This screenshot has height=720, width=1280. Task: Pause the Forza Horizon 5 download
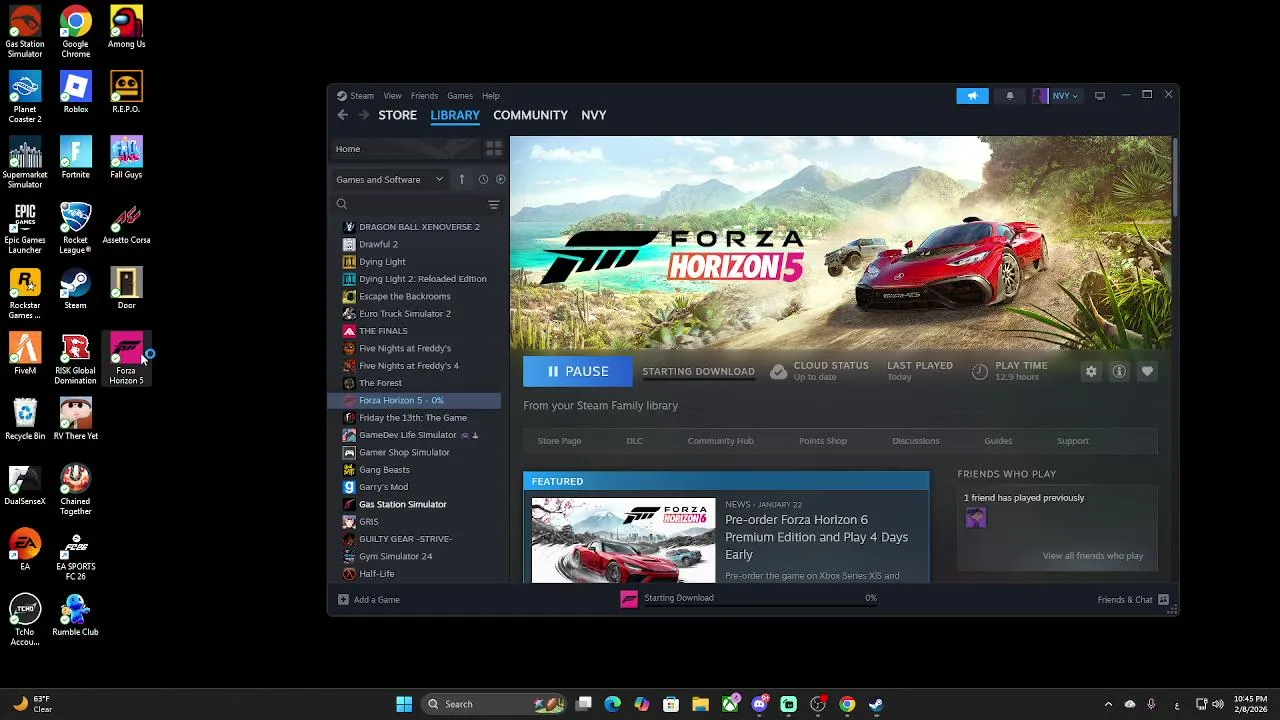578,371
